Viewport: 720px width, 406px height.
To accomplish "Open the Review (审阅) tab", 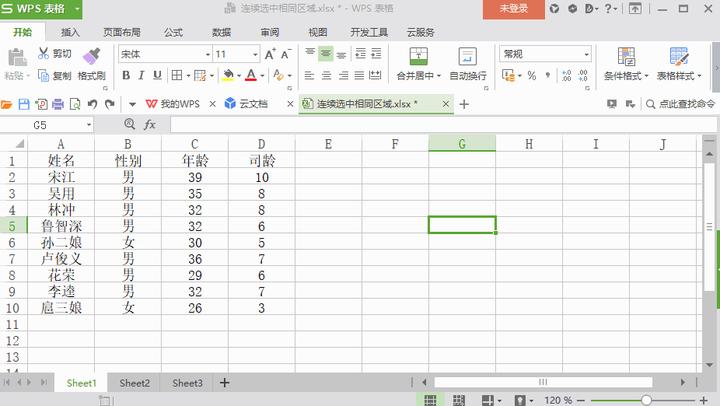I will pos(270,32).
